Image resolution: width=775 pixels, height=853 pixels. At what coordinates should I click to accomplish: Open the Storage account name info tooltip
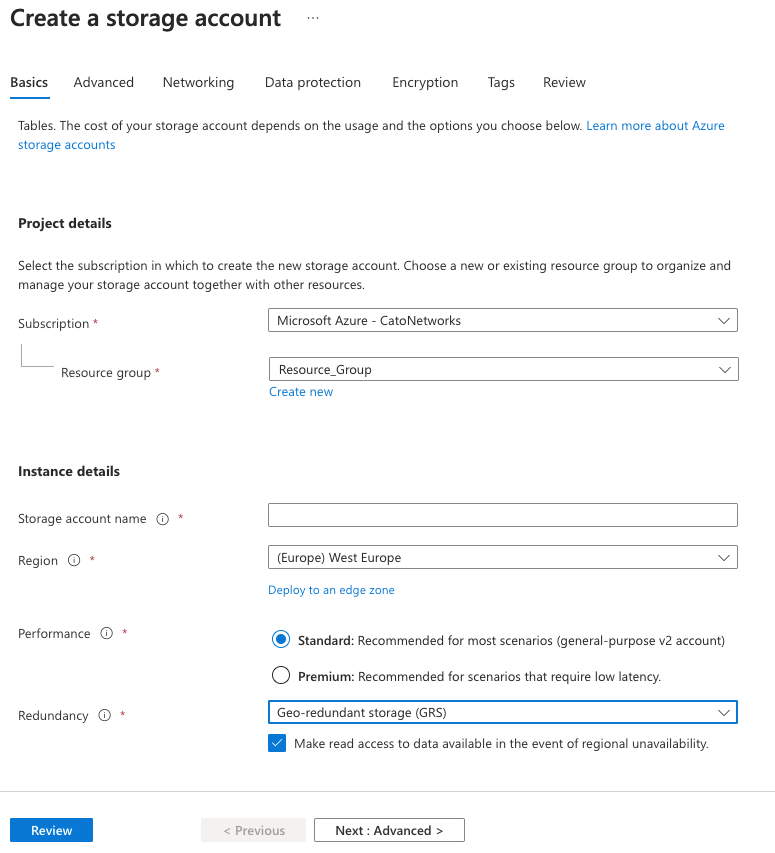(x=161, y=518)
